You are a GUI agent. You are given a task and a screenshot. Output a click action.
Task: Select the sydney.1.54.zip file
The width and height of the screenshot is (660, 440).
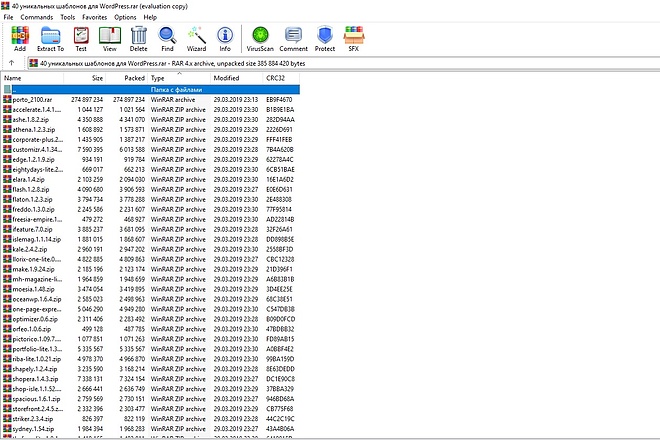click(x=33, y=429)
